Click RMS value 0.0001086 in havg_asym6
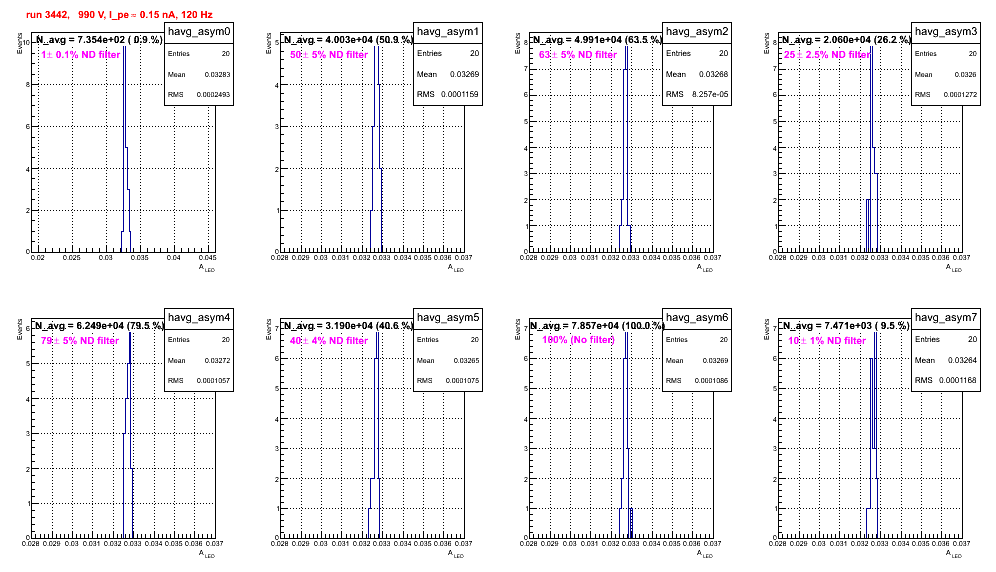The height and width of the screenshot is (572, 996). (x=711, y=381)
